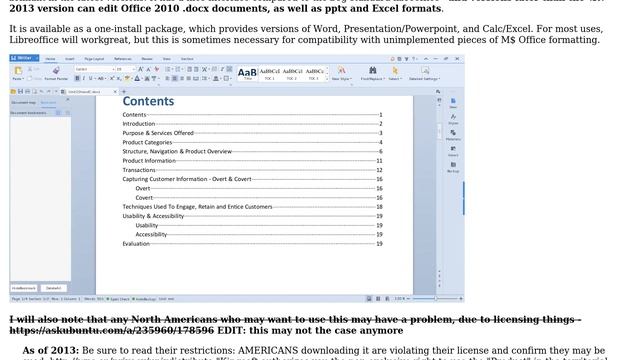Toggle Italic formatting in Writer ribbon

[84, 78]
